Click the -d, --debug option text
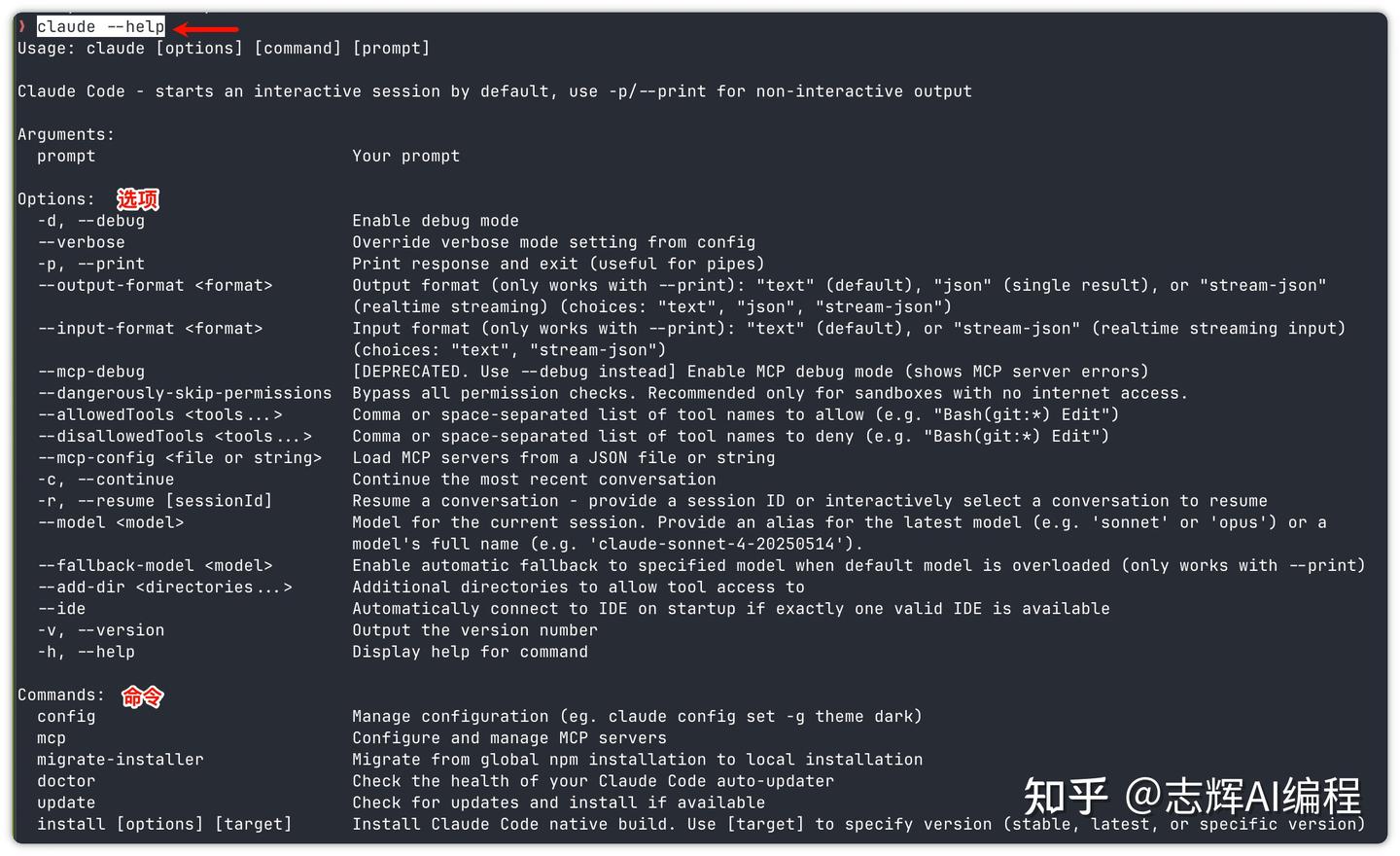Viewport: 1400px width, 856px height. coord(90,221)
